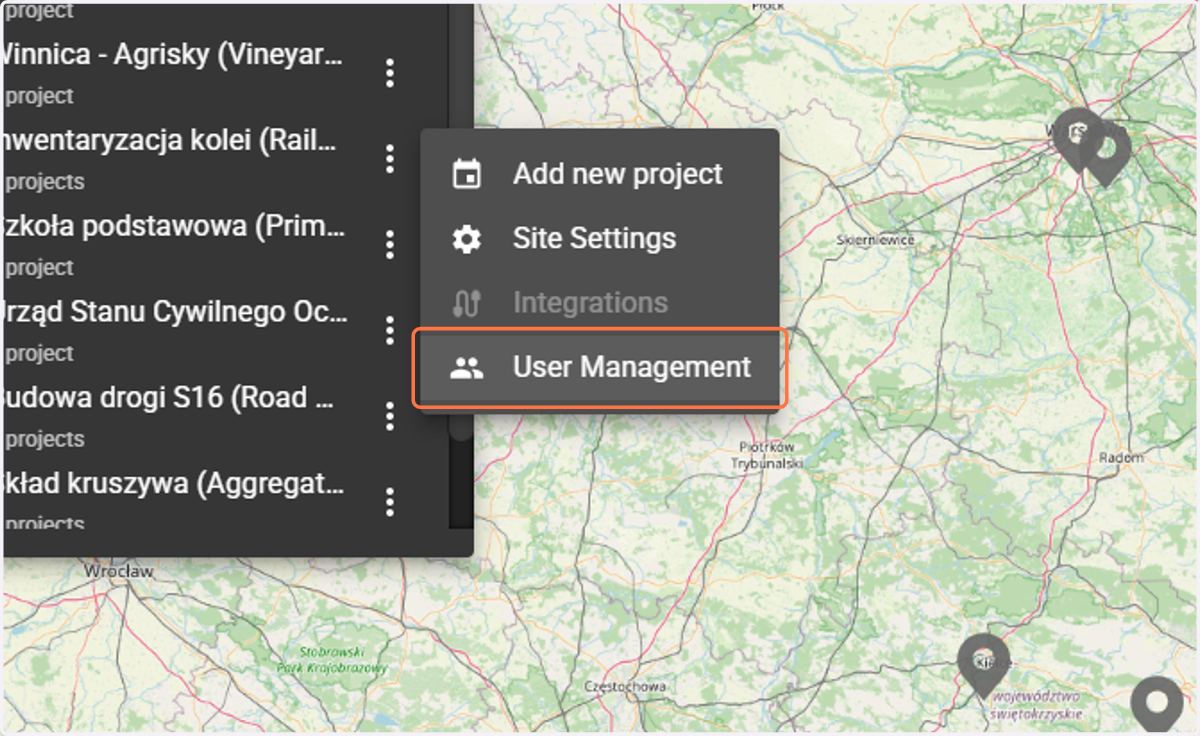Click the Piotrków Trybunalski map label
The height and width of the screenshot is (736, 1200).
coord(766,454)
